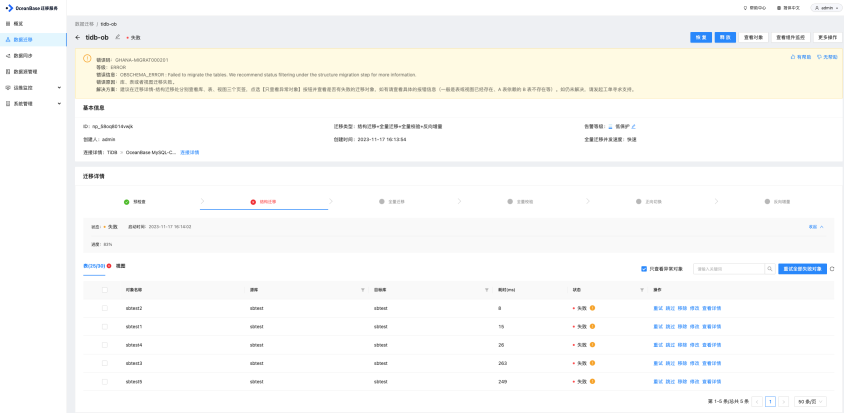This screenshot has height=413, width=844.
Task: Click the orange info icon in sbtest3 row
Action: 592,363
